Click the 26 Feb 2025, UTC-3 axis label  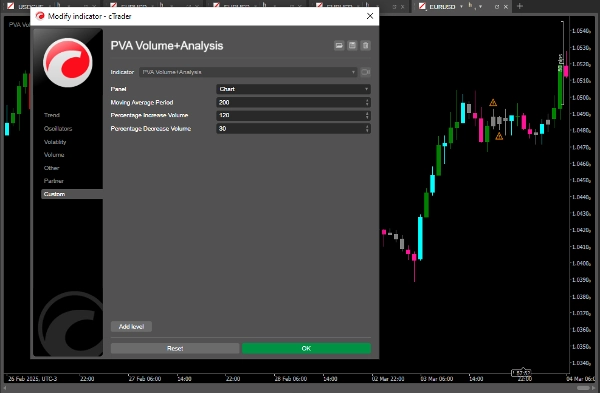coord(33,379)
